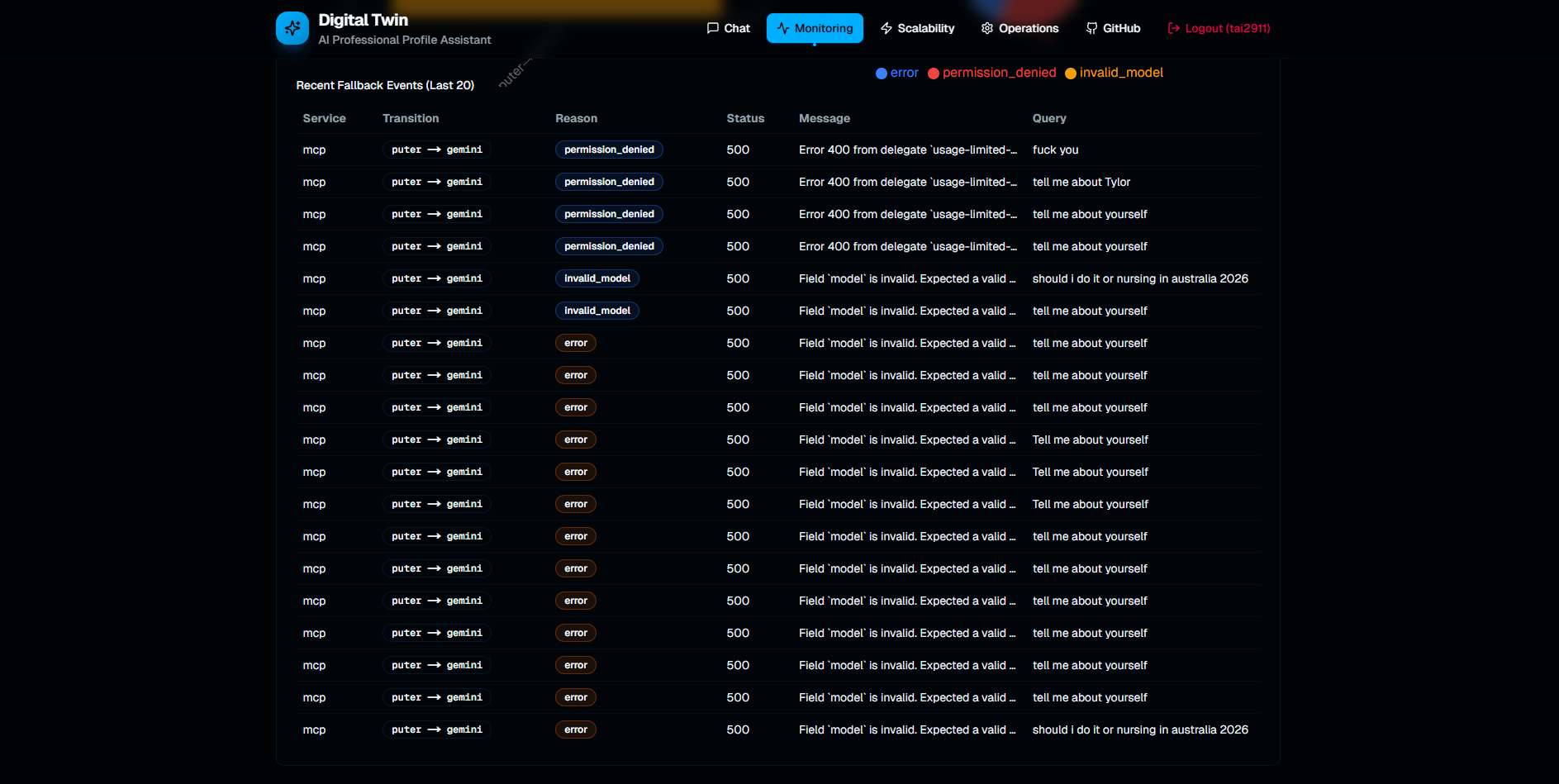
Task: Click the first permission_denied reason badge
Action: coord(609,150)
